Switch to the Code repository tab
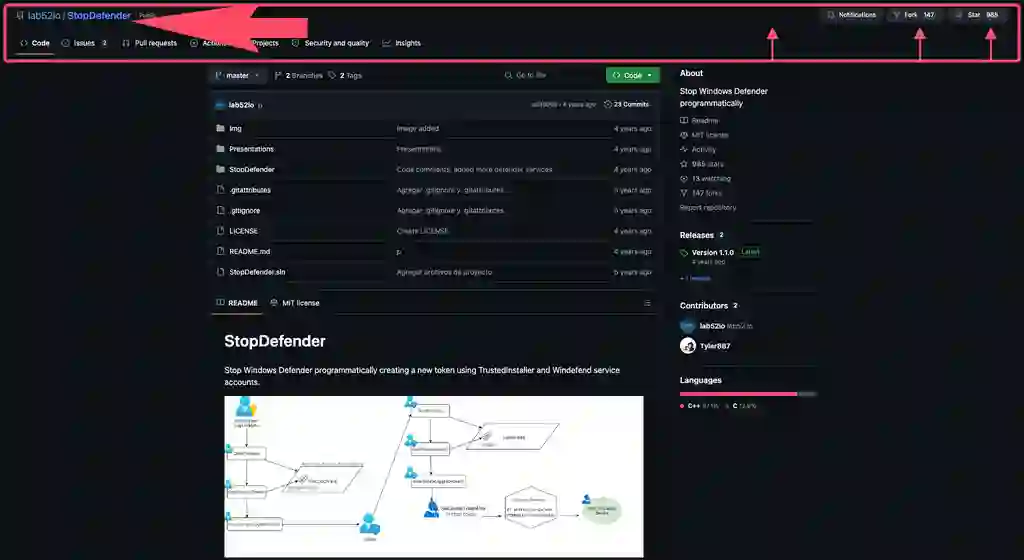Screen dimensions: 1024x560 coord(35,43)
